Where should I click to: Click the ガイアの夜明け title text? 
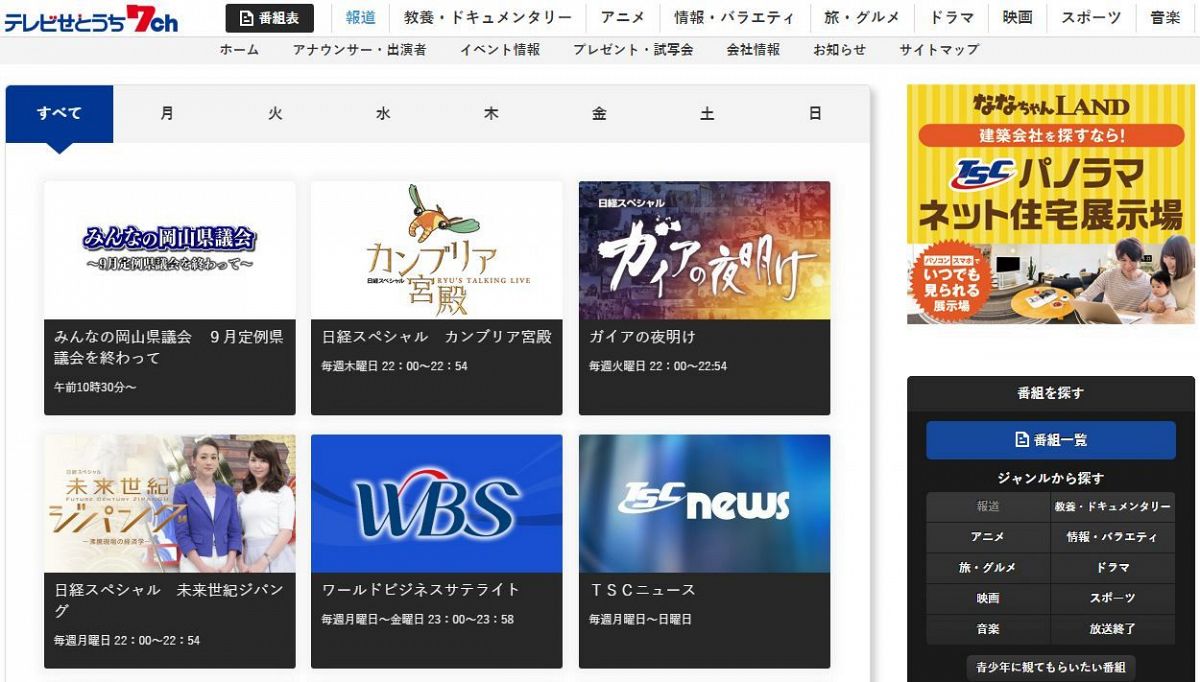point(642,337)
